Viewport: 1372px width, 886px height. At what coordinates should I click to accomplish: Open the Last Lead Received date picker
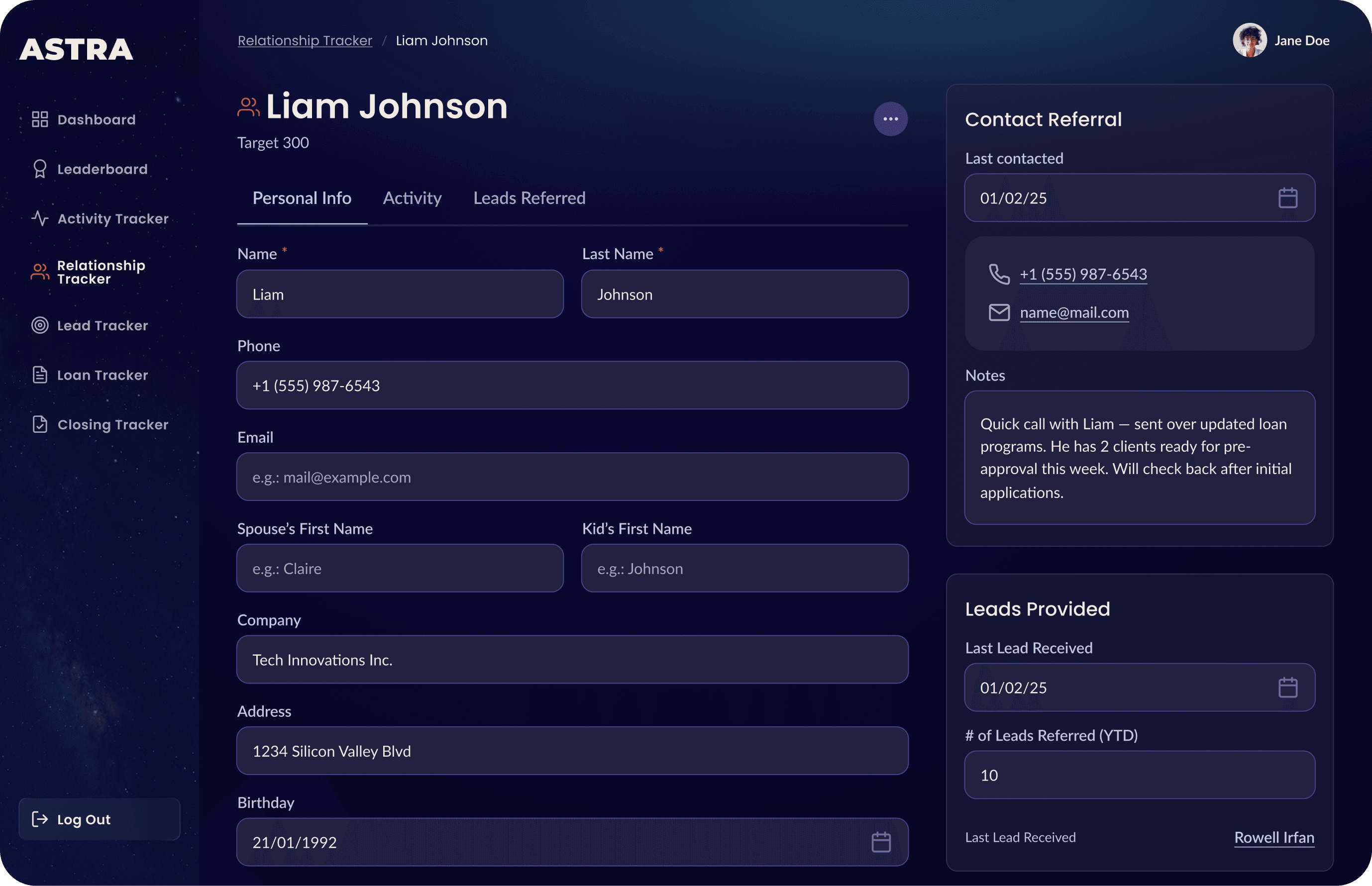point(1289,688)
